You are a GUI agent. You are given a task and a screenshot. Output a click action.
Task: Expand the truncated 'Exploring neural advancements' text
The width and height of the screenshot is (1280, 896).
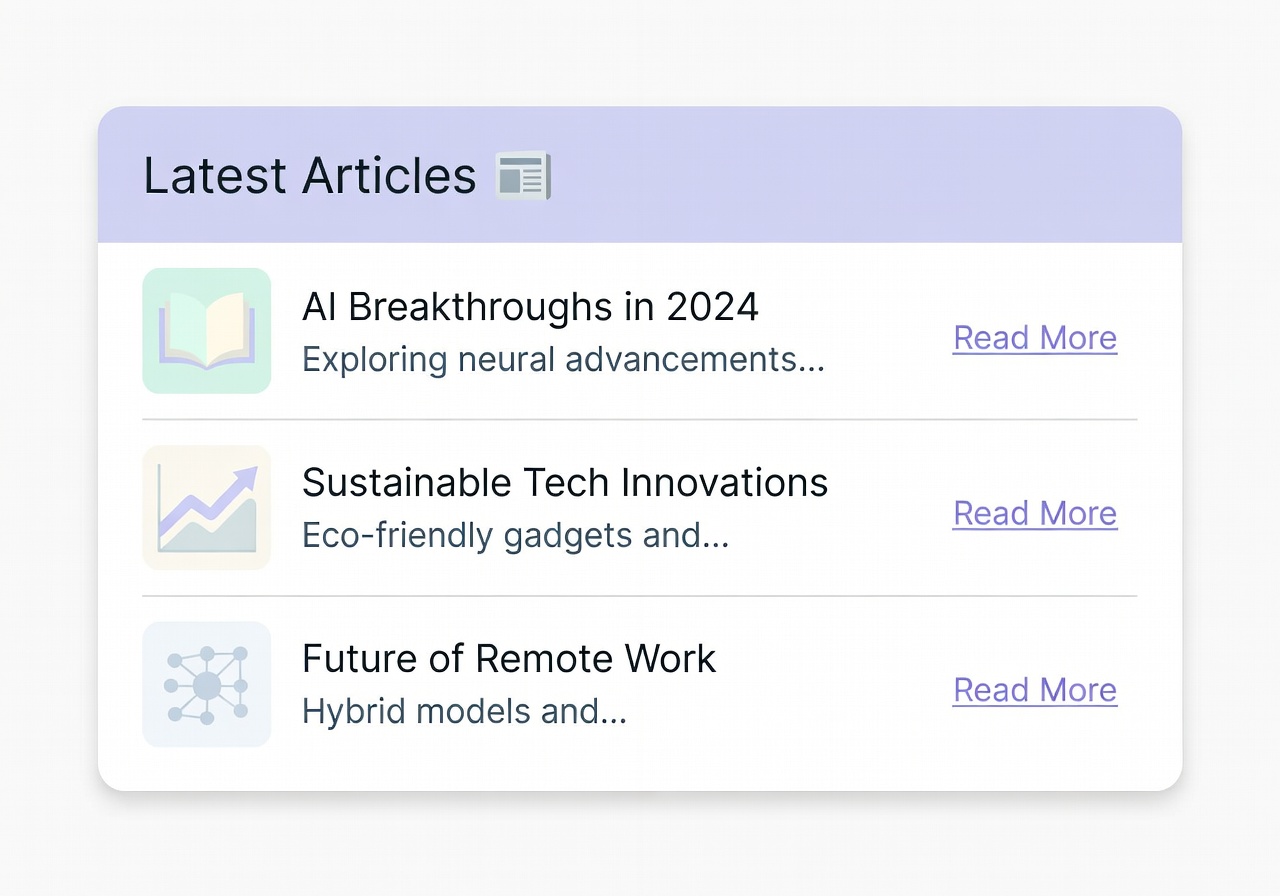[563, 359]
